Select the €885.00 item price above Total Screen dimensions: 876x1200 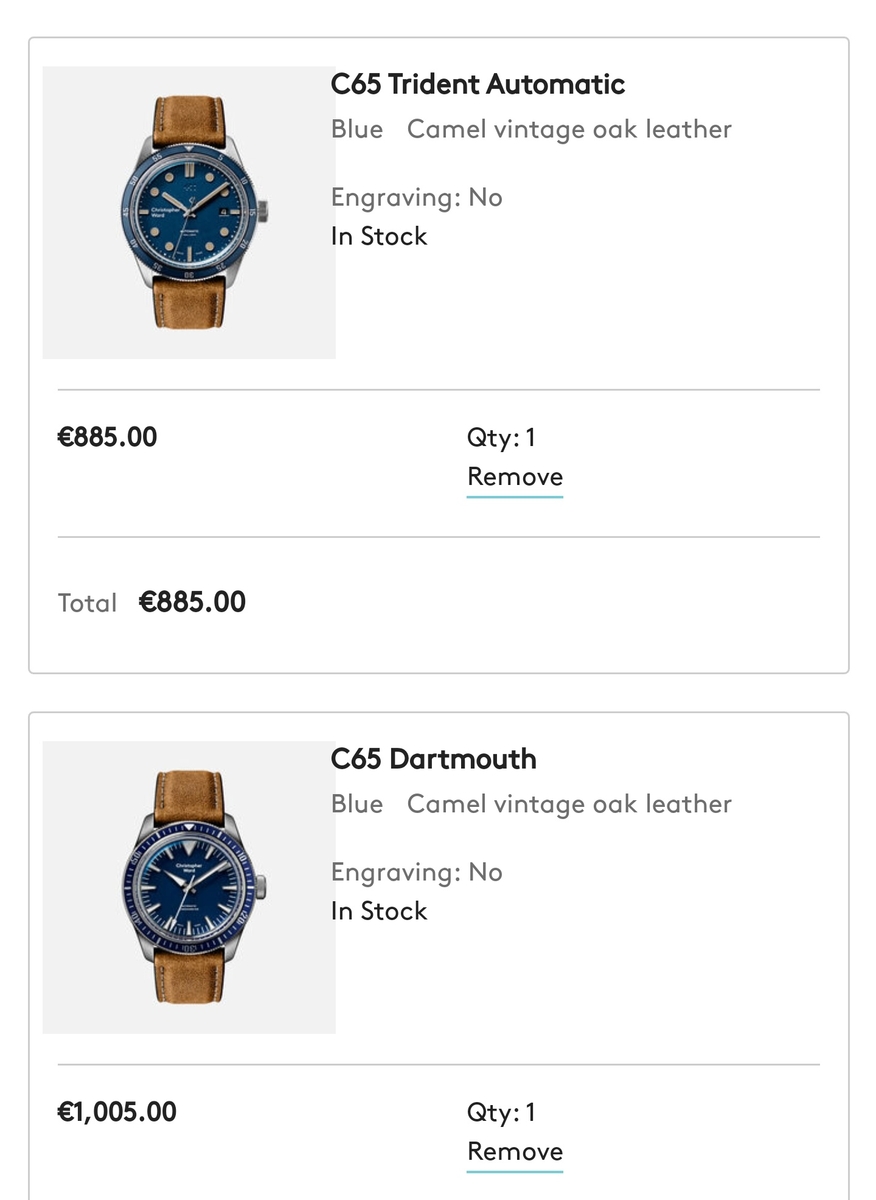pyautogui.click(x=108, y=438)
